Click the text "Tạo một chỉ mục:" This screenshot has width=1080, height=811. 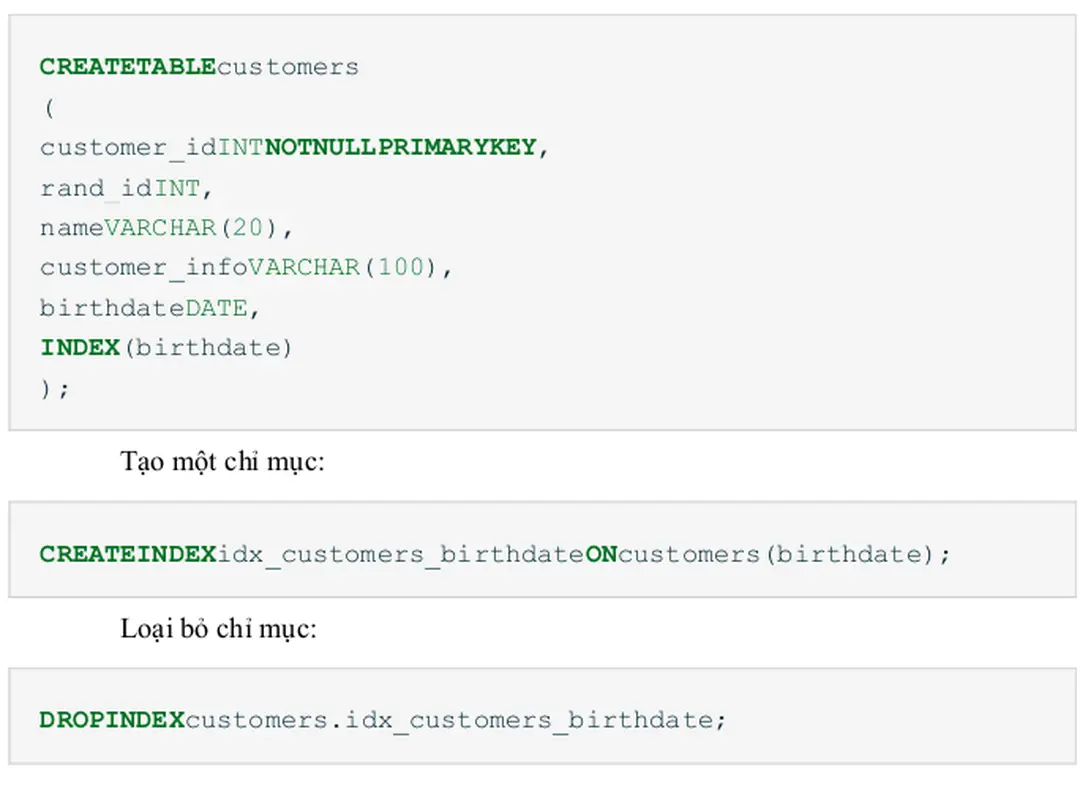coord(222,462)
